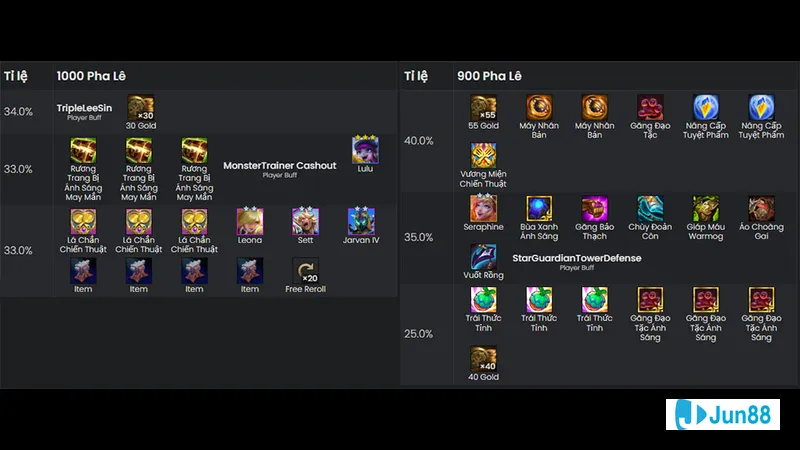The width and height of the screenshot is (800, 450).
Task: Click the 40 Gold coin icon
Action: pyautogui.click(x=483, y=359)
